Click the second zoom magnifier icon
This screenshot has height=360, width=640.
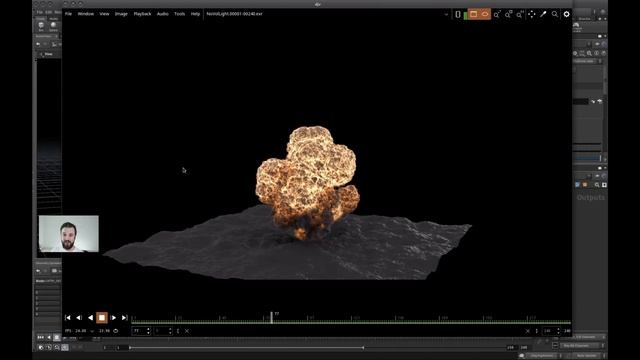(x=508, y=14)
